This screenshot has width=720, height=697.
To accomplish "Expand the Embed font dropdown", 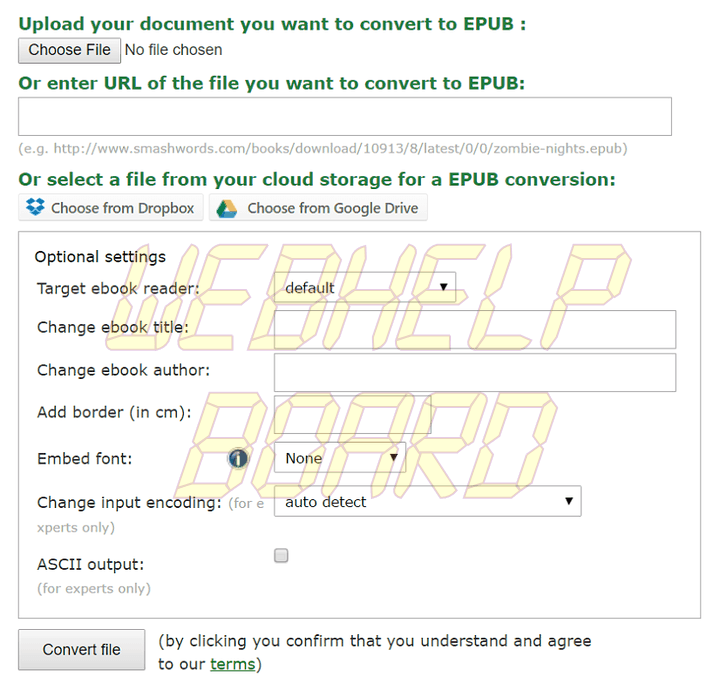I will [x=340, y=458].
